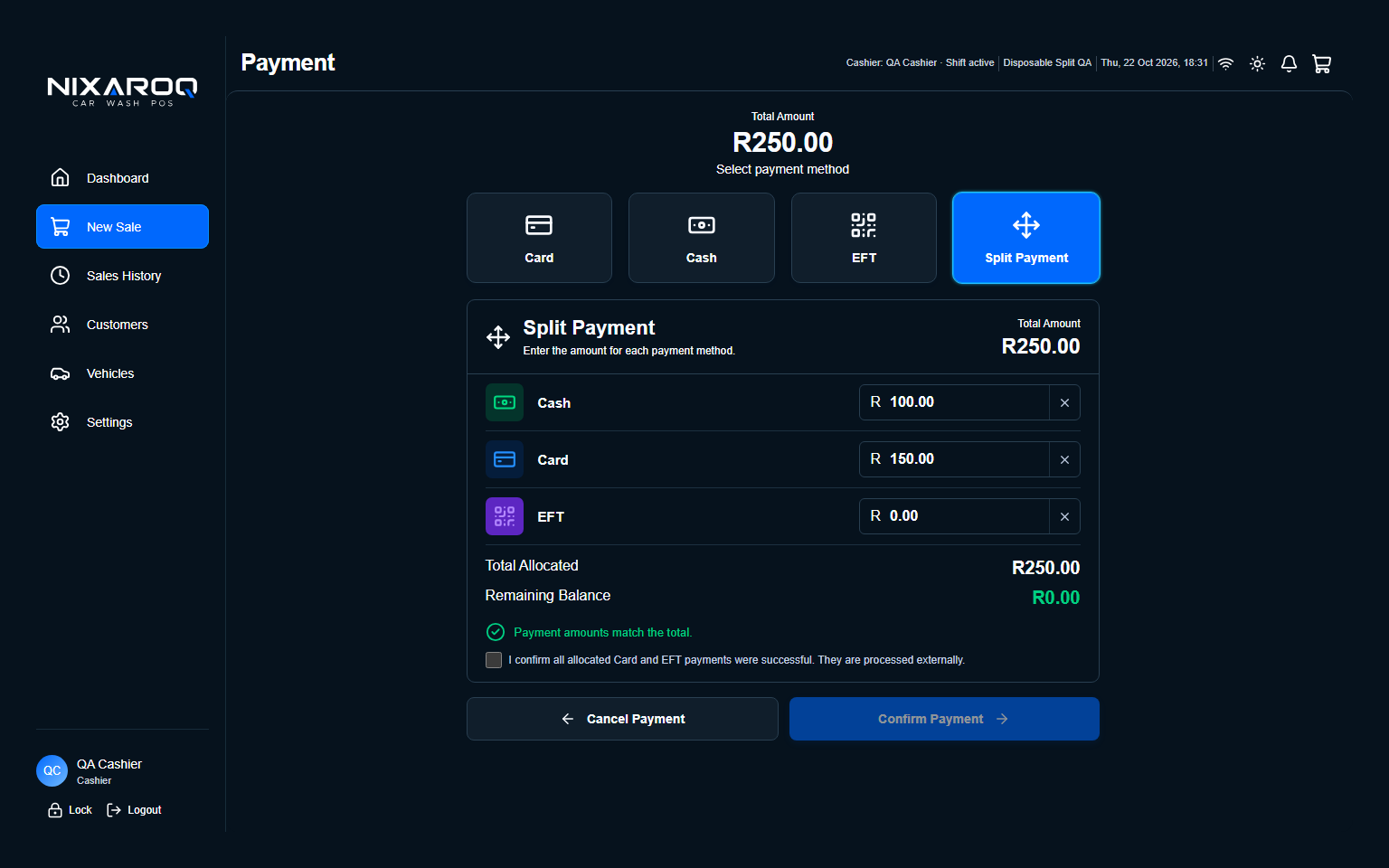The height and width of the screenshot is (868, 1389).
Task: Select the EFT payment method
Action: tap(864, 238)
